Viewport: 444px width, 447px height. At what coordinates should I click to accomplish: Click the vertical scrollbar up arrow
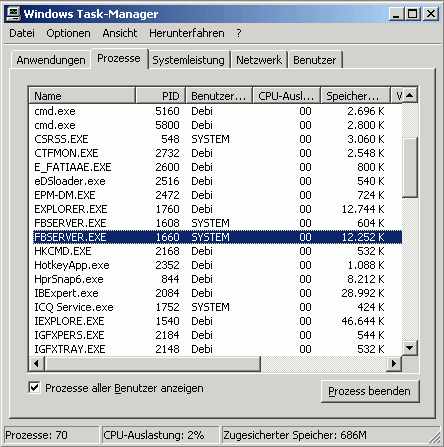click(410, 95)
